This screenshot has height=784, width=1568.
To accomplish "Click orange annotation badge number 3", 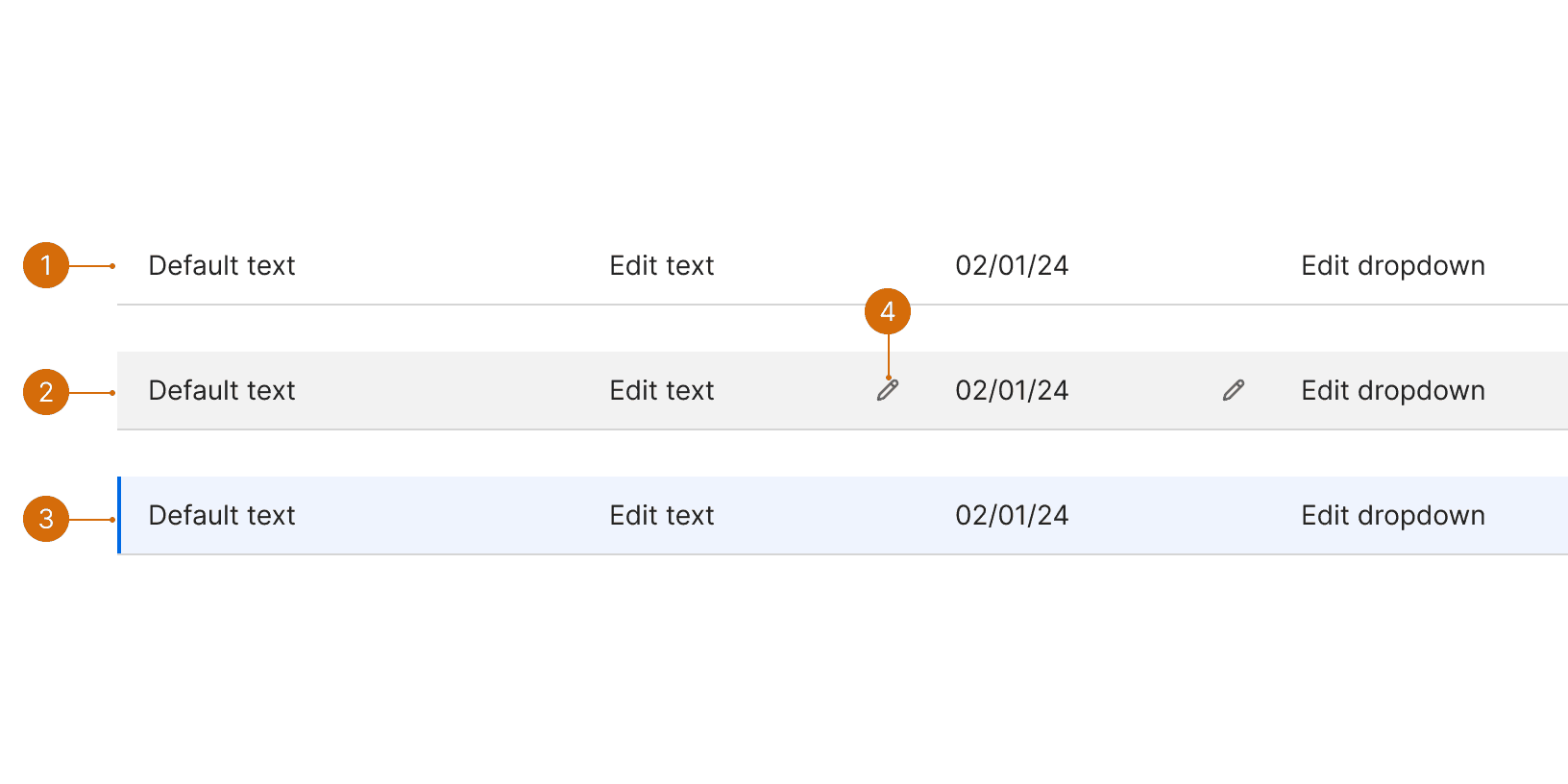I will click(46, 519).
